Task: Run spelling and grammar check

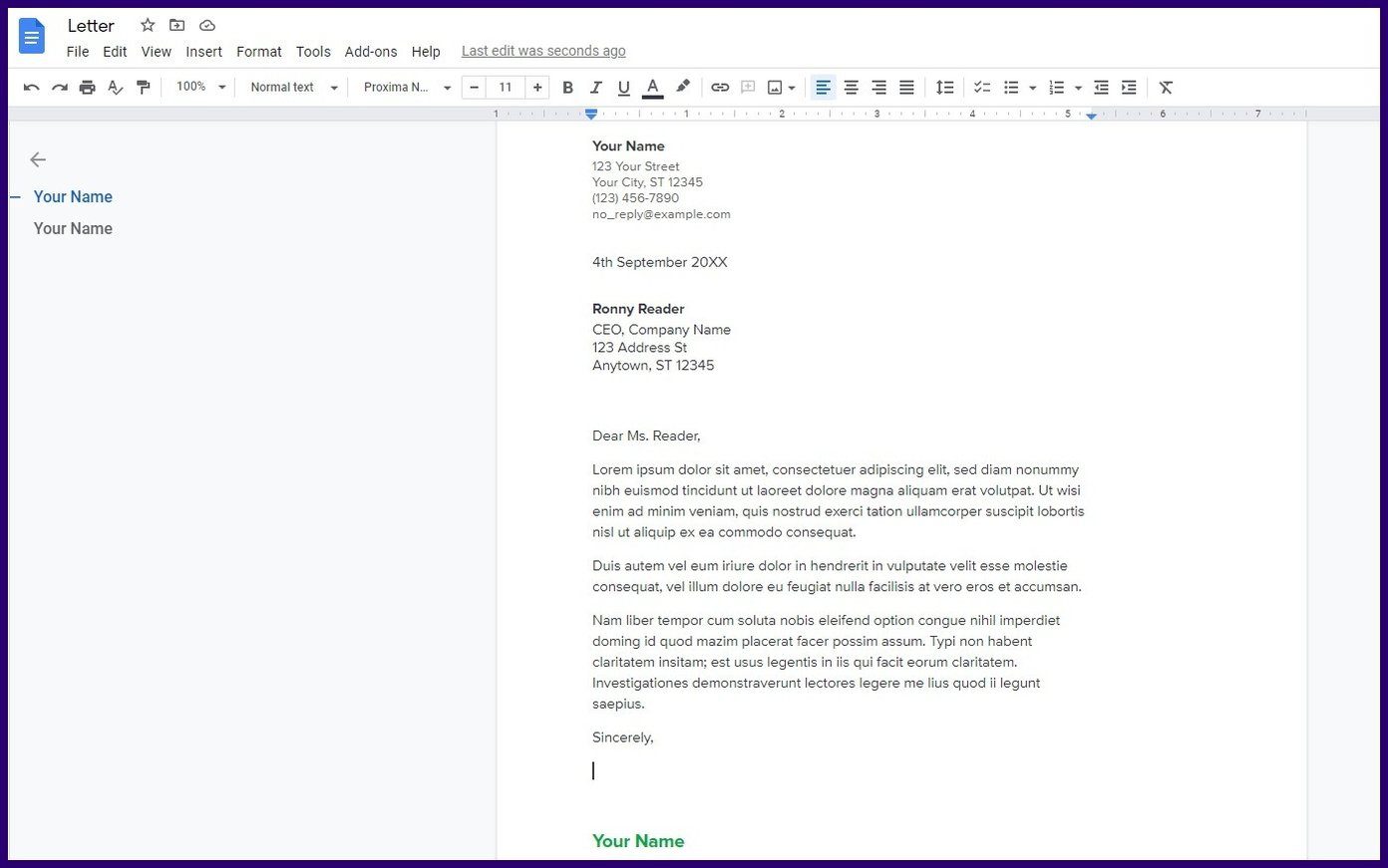Action: click(x=116, y=88)
